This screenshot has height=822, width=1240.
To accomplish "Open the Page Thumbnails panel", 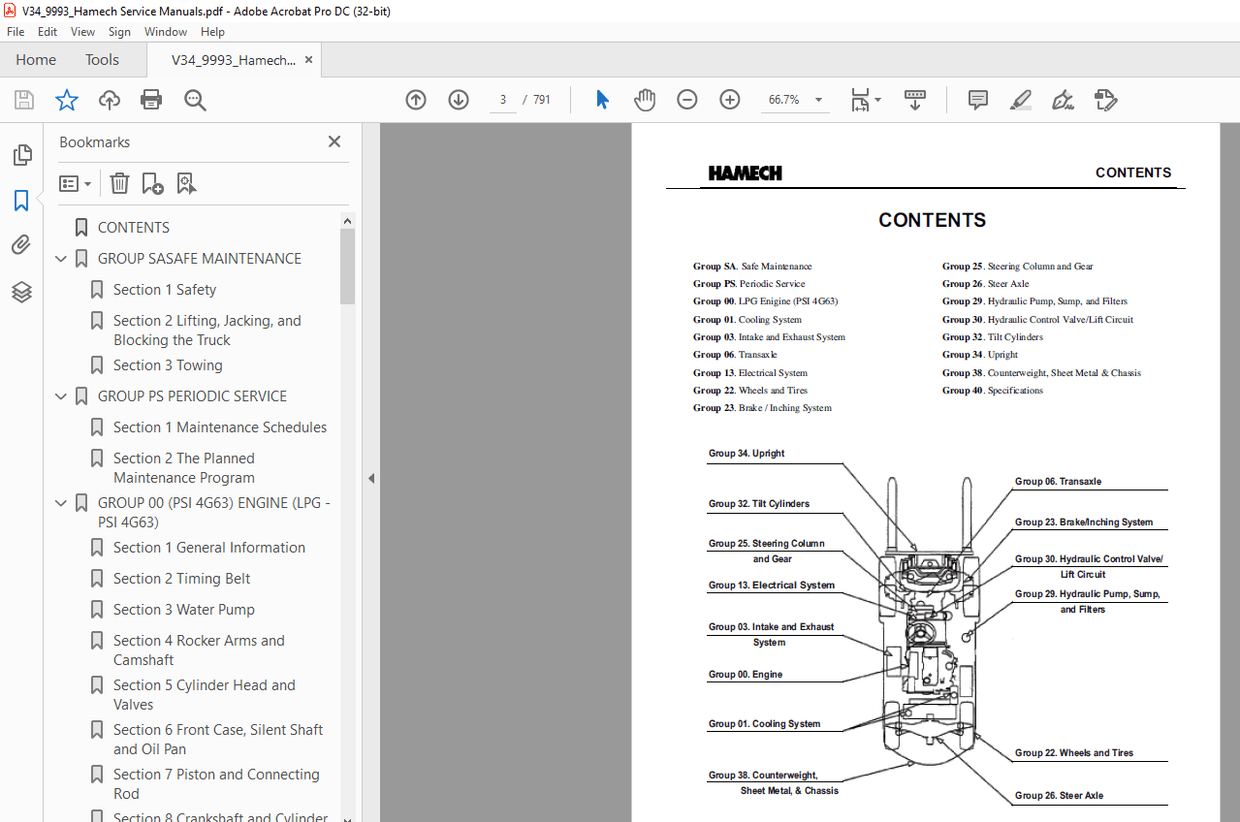I will [22, 154].
